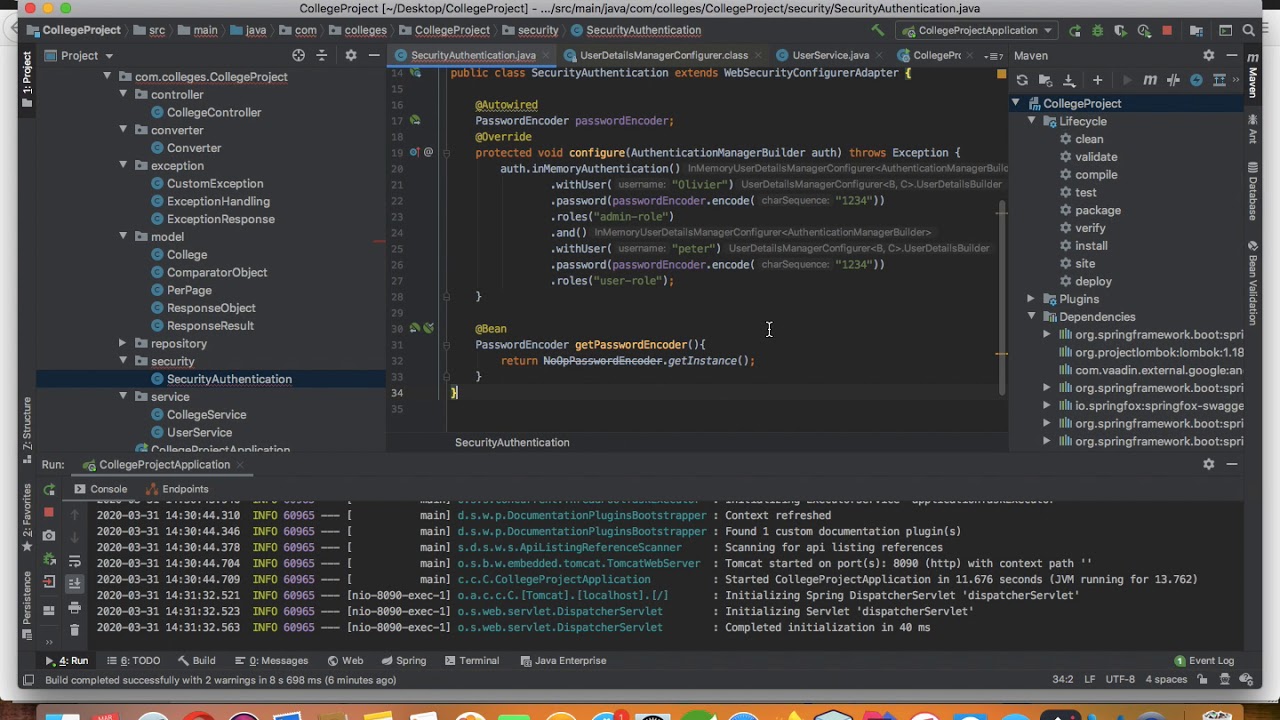Clear console output with the trash icon
Viewport: 1280px width, 720px height.
pos(74,630)
